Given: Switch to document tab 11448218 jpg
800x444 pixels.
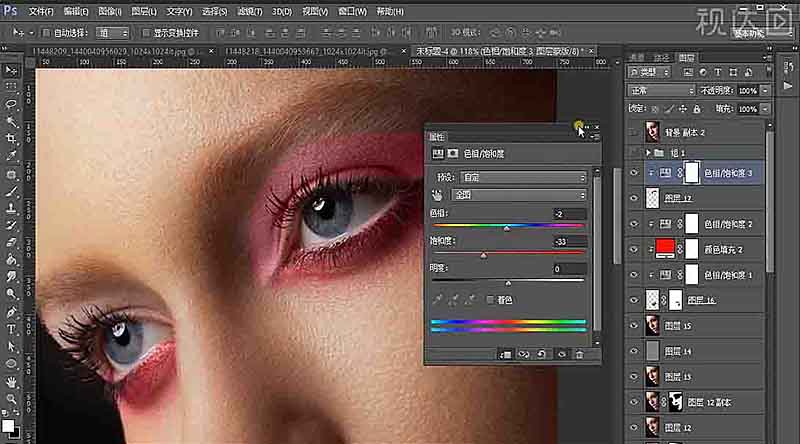Looking at the screenshot, I should coord(308,51).
